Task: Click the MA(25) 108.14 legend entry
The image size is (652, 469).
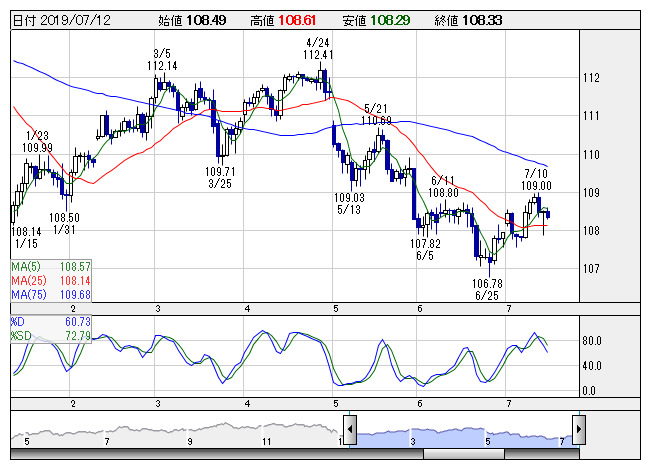Action: pyautogui.click(x=51, y=280)
